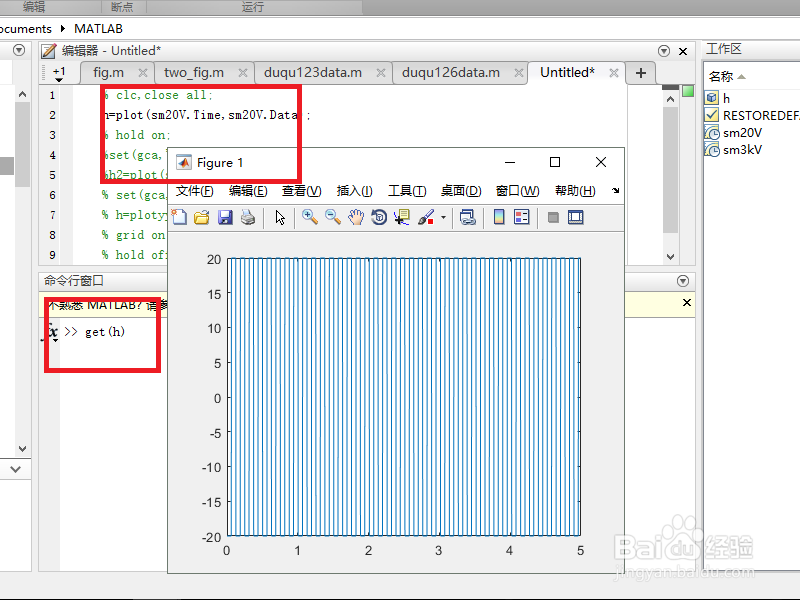Maximize the Figure 1 window

click(555, 162)
